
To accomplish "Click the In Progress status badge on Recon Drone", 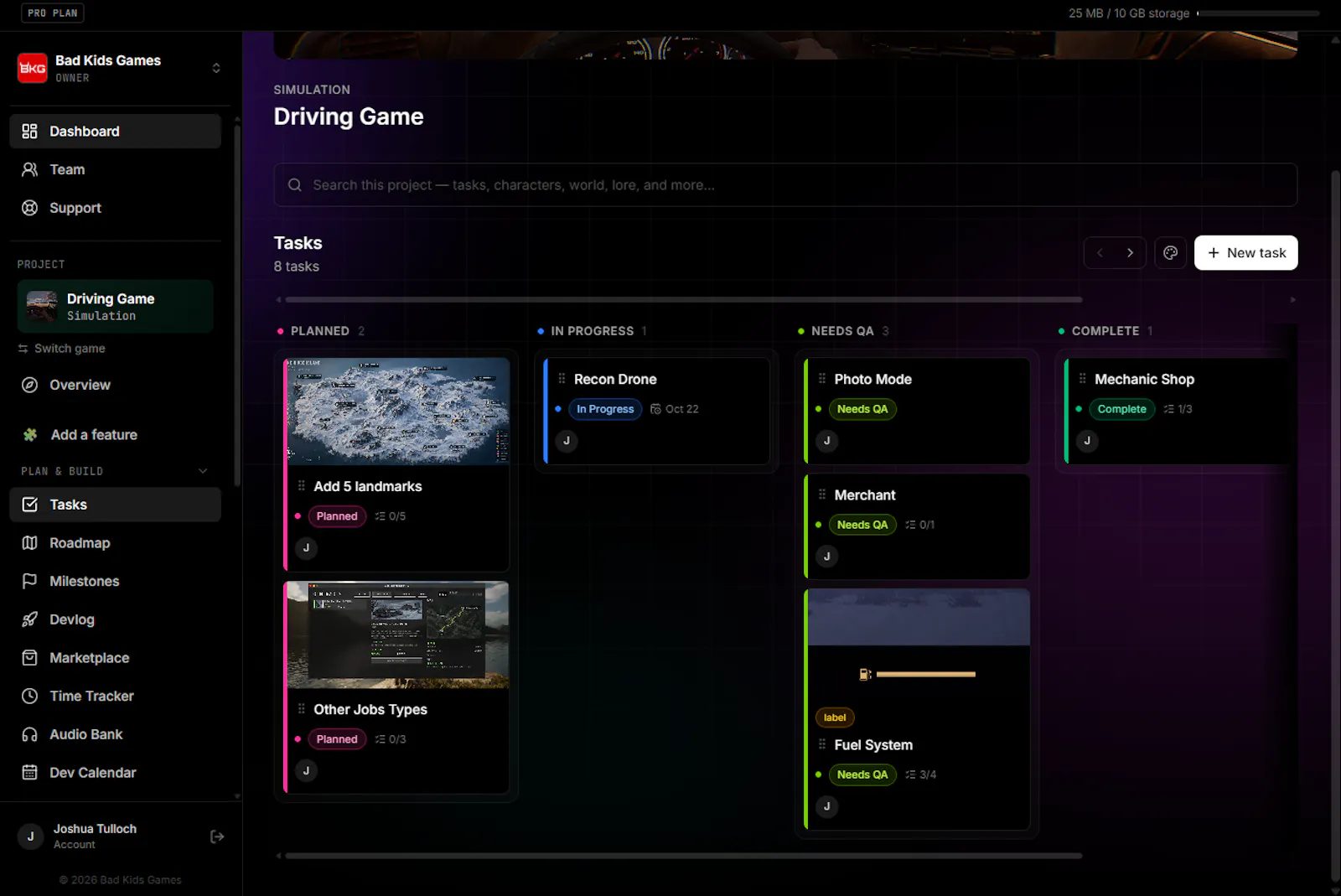I will pos(605,409).
